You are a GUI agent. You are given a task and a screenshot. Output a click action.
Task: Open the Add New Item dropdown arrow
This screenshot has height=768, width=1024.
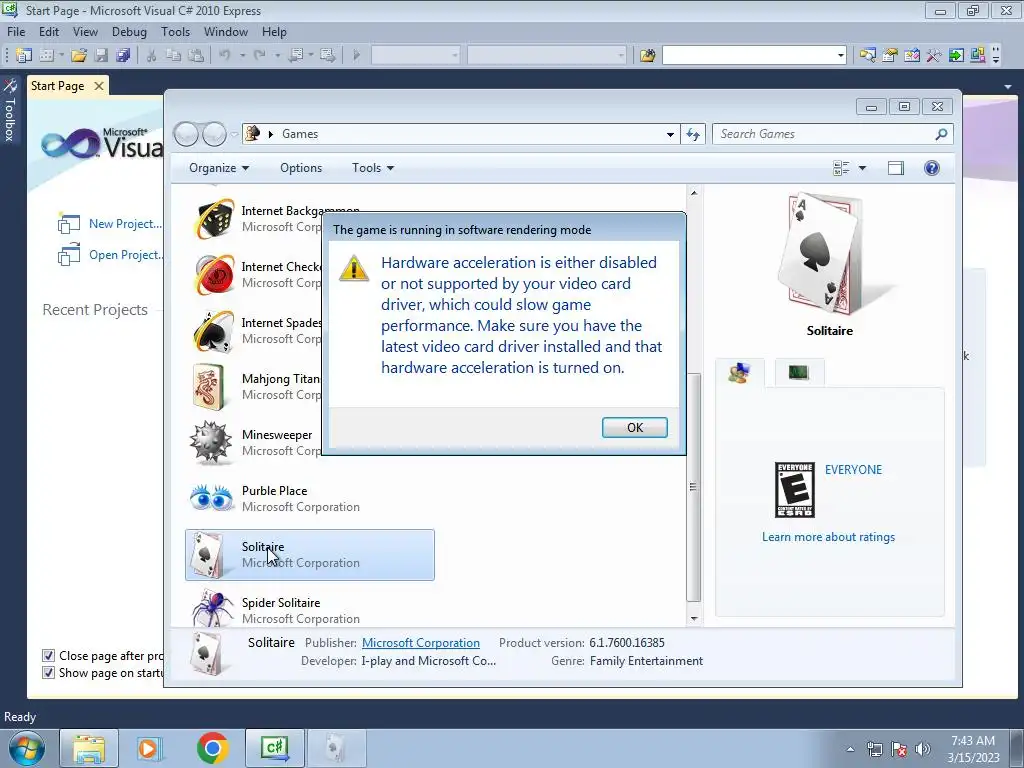coord(61,56)
